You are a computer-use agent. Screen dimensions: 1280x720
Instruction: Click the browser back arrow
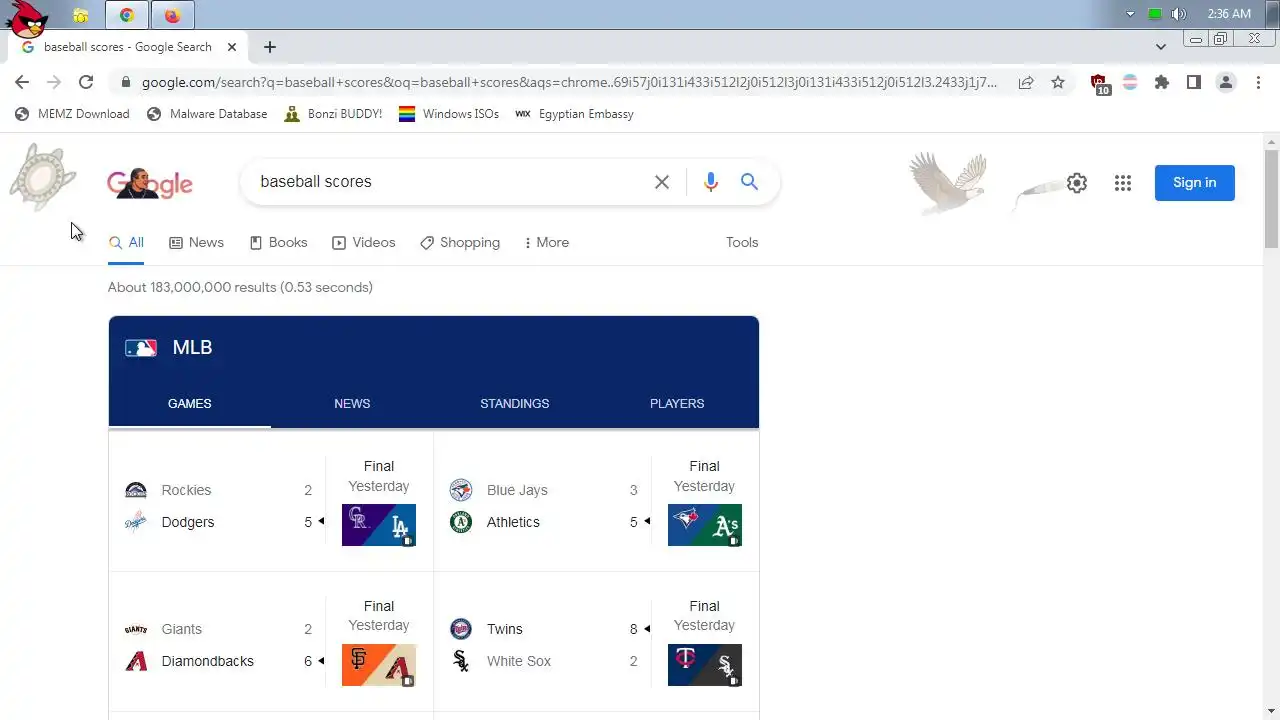point(22,83)
